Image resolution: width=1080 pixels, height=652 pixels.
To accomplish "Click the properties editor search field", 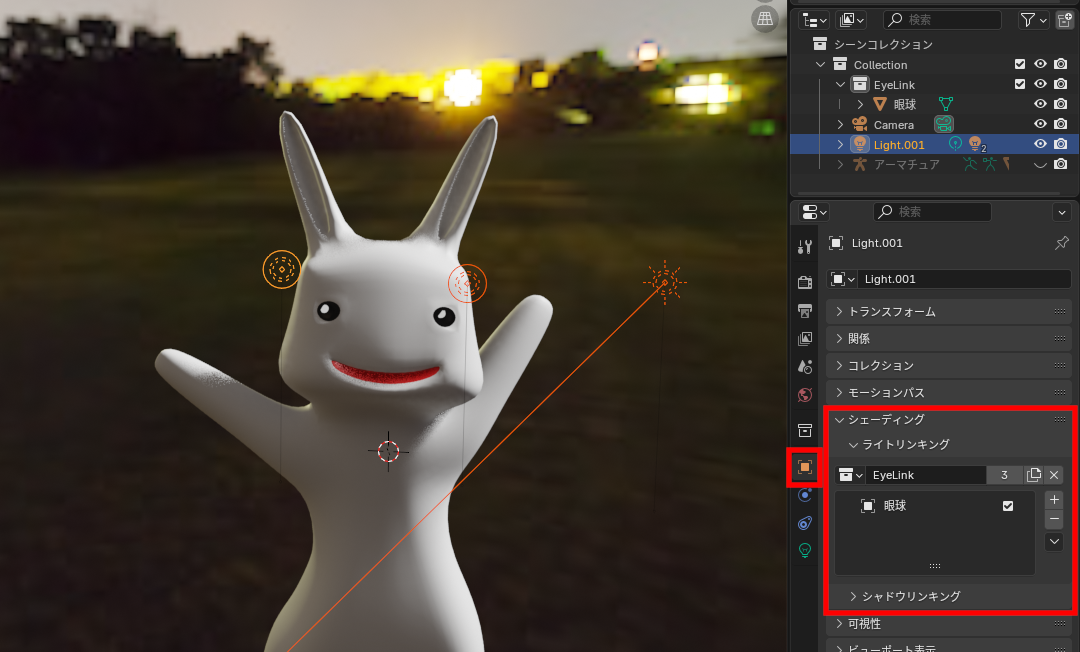I will tap(933, 211).
